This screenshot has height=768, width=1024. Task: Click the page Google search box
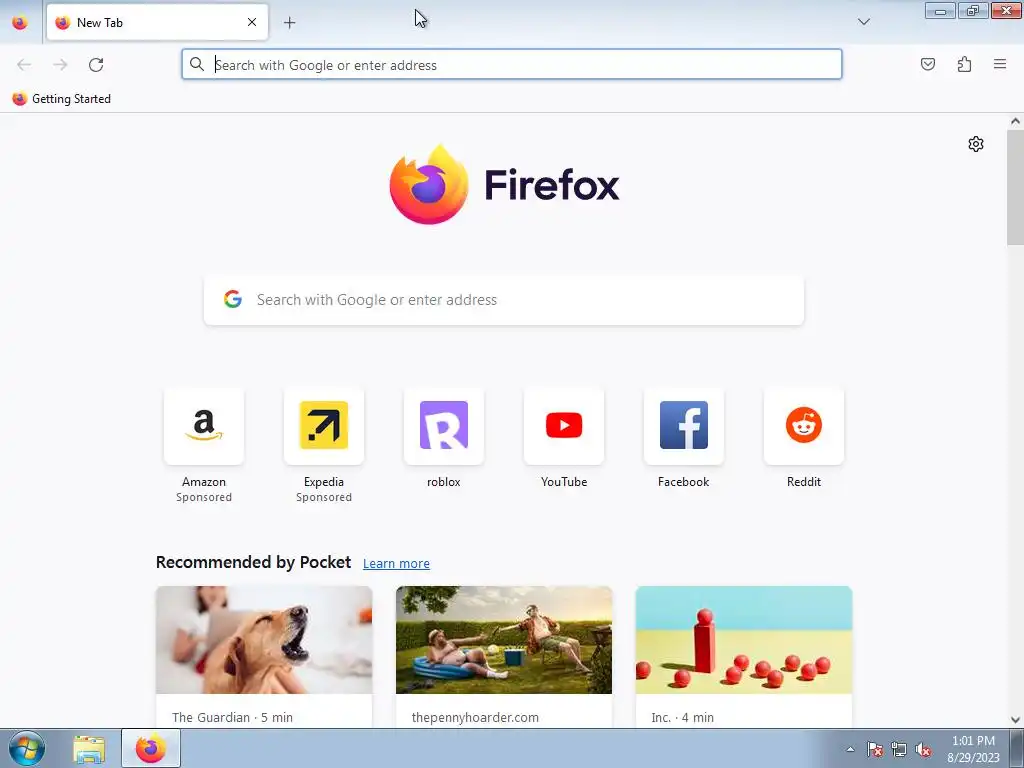(x=504, y=300)
